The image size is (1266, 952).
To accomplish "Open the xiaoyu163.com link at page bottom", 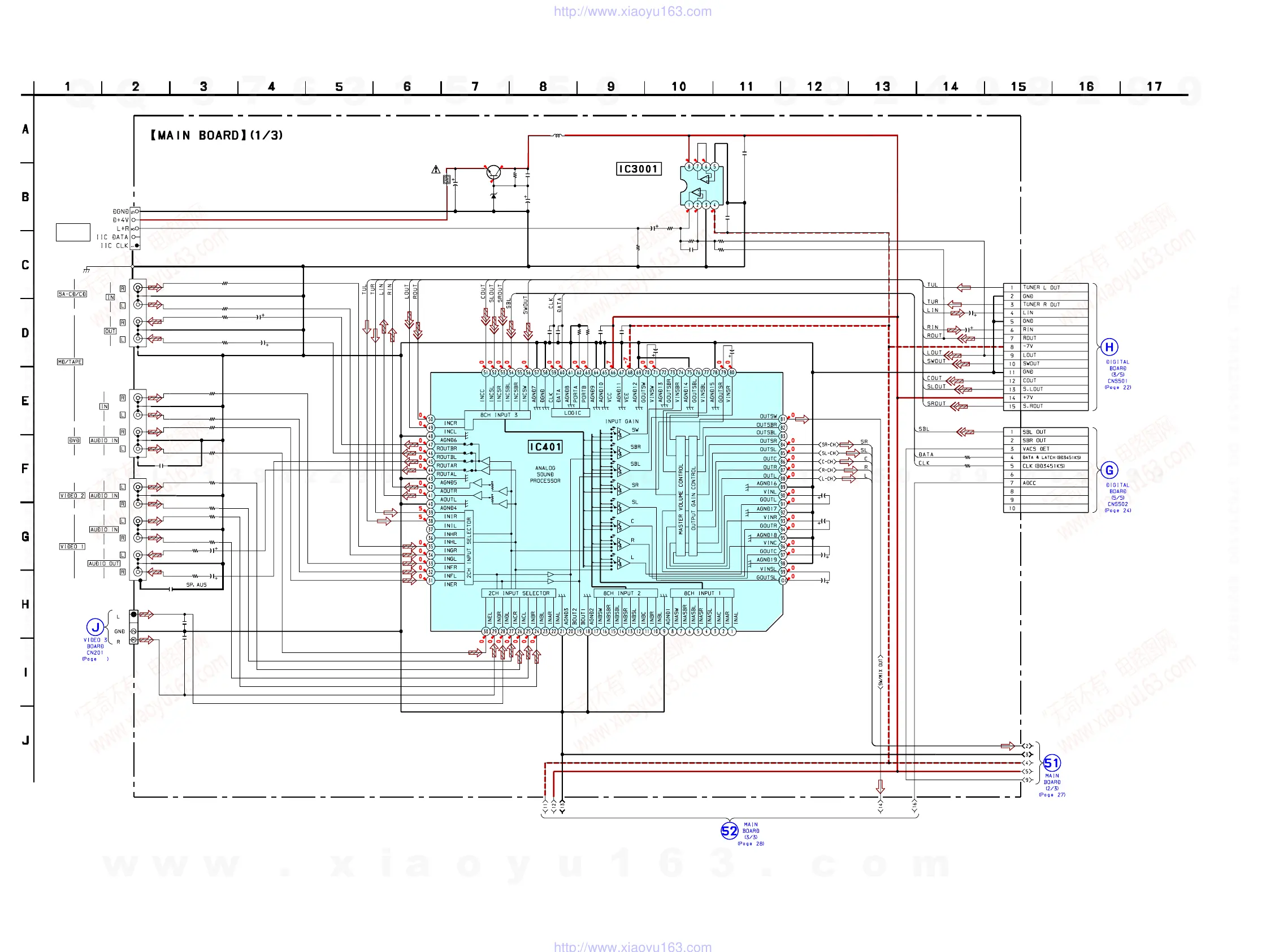I will click(x=632, y=946).
